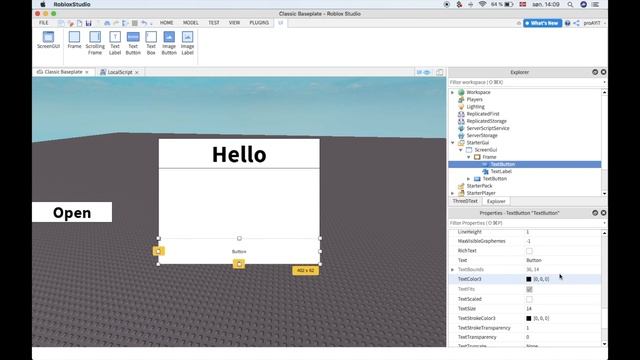
Task: Switch to the ThreeDText panel tab
Action: [465, 201]
